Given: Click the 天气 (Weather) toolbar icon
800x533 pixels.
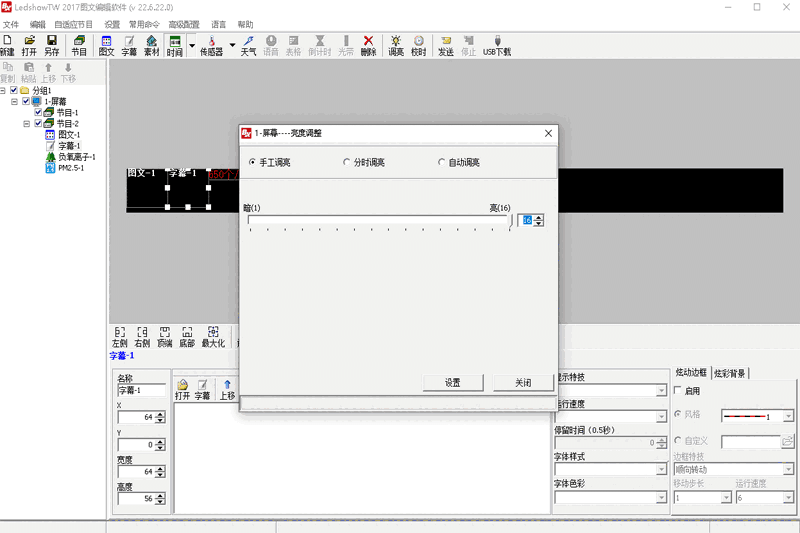Looking at the screenshot, I should [248, 45].
